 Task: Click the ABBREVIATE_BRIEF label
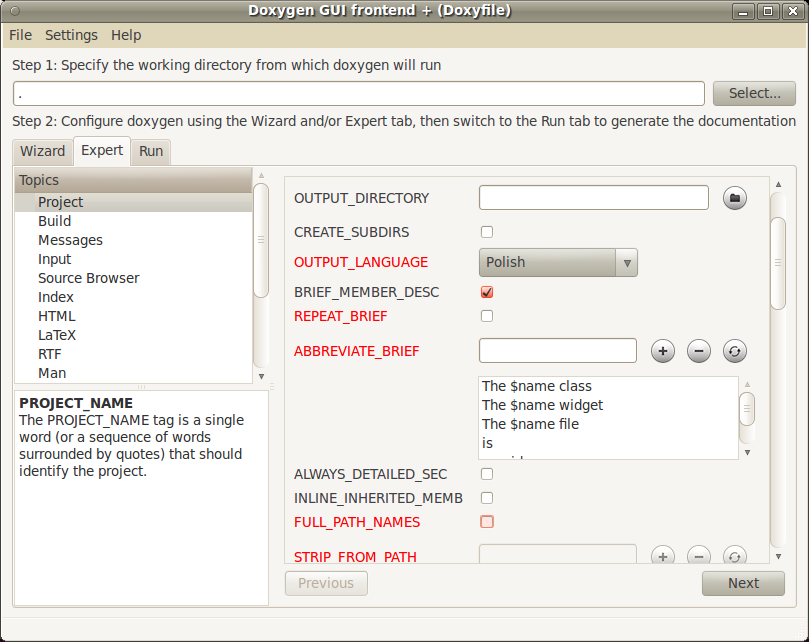pos(357,351)
